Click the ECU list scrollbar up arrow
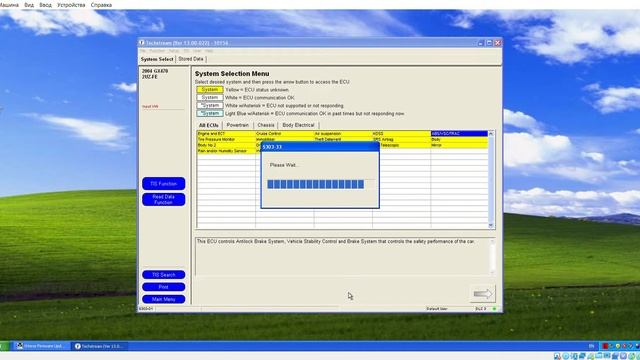This screenshot has width=640, height=360. pyautogui.click(x=491, y=134)
